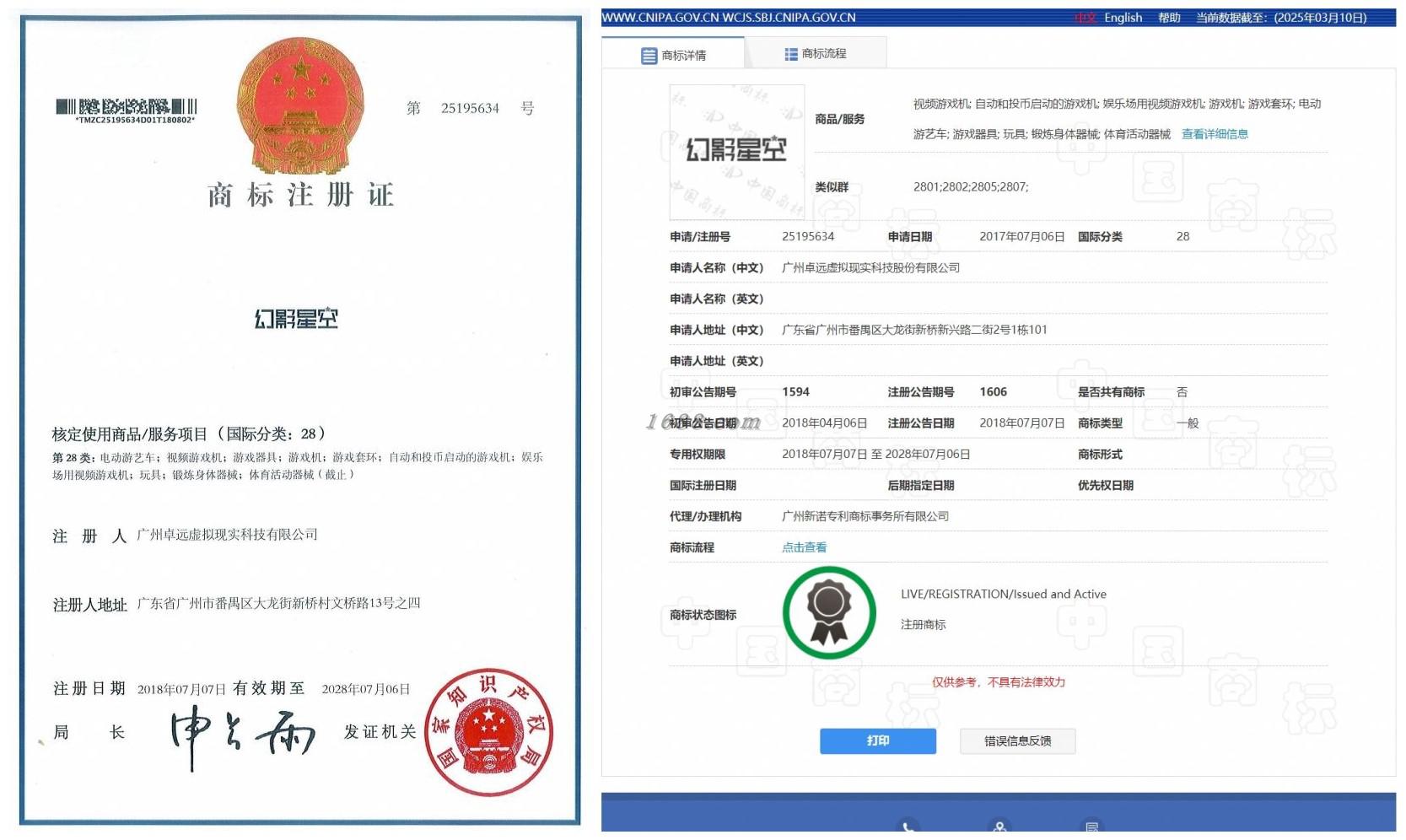The width and height of the screenshot is (1406, 840).
Task: Click the 幻影星空 trademark image on the details page
Action: click(736, 152)
